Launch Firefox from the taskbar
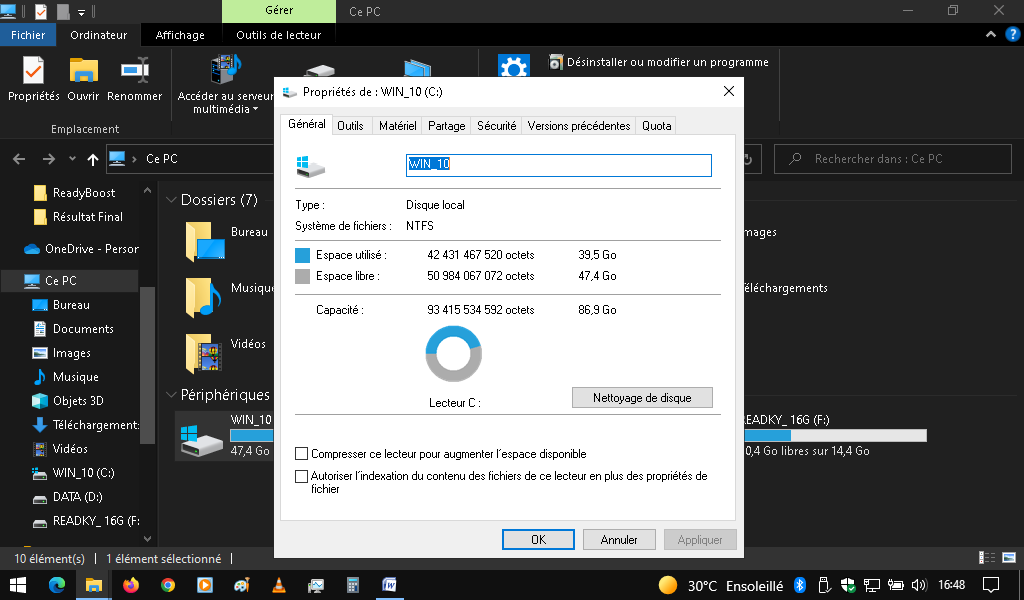1024x600 pixels. (131, 585)
